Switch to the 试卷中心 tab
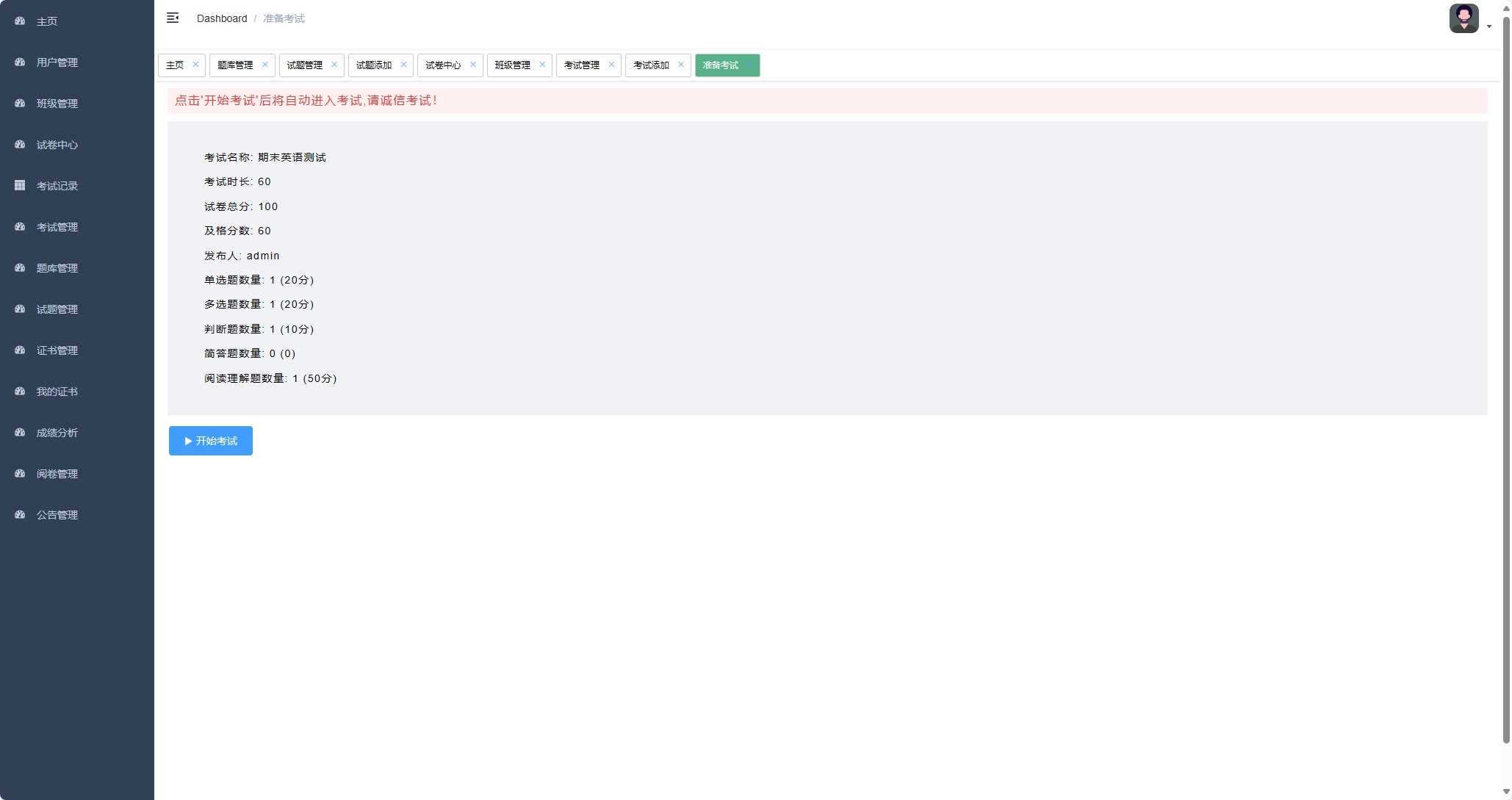The height and width of the screenshot is (800, 1512). pos(443,65)
